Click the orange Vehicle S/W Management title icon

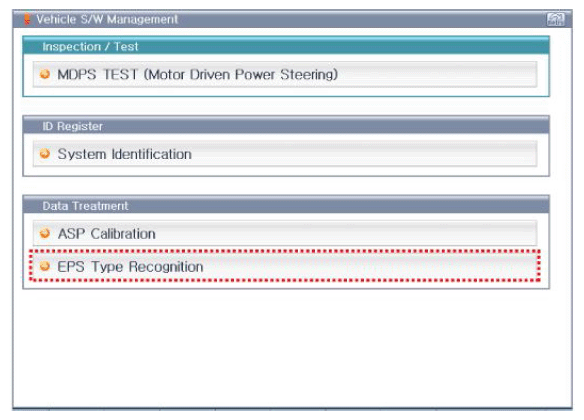point(27,19)
